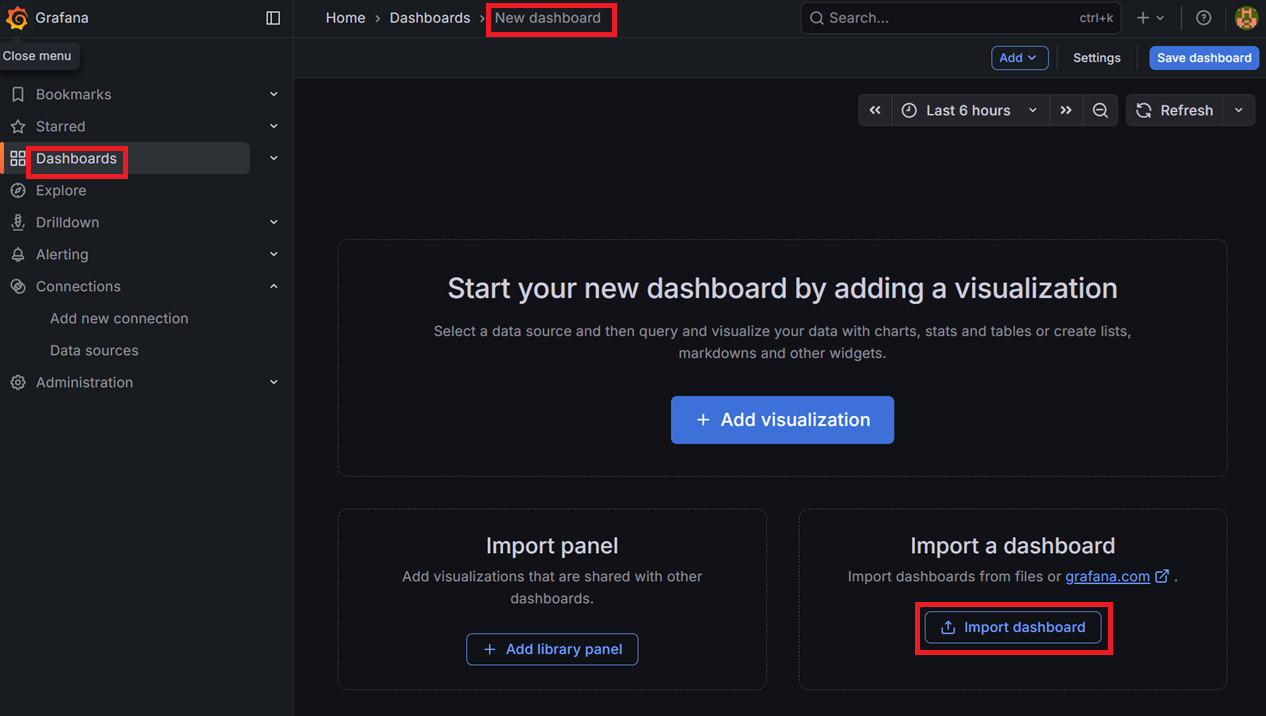Click the Drilldown icon in sidebar
1266x716 pixels.
click(17, 222)
